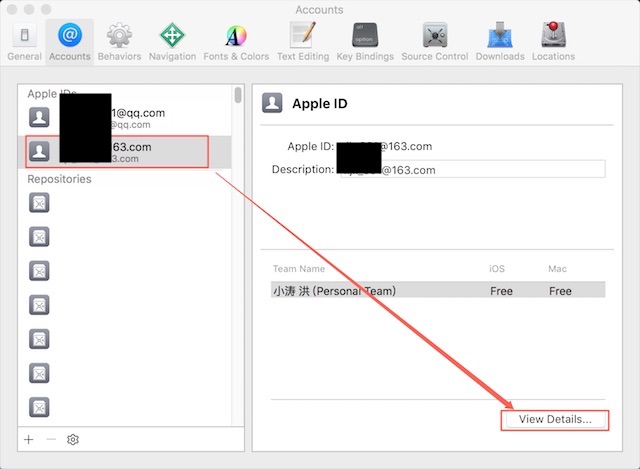Click the accounts list scrollbar
Viewport: 640px width, 469px height.
(238, 95)
